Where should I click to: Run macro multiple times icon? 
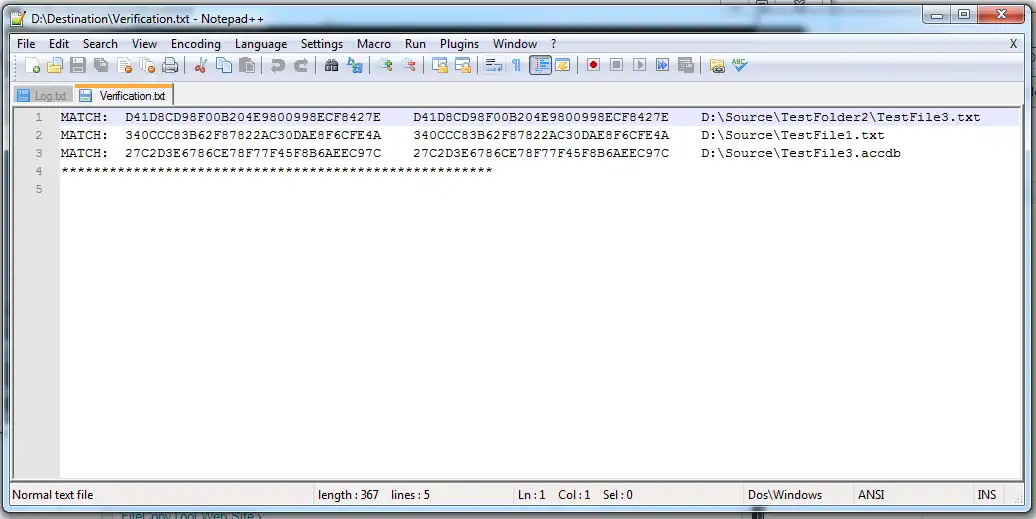[x=663, y=65]
